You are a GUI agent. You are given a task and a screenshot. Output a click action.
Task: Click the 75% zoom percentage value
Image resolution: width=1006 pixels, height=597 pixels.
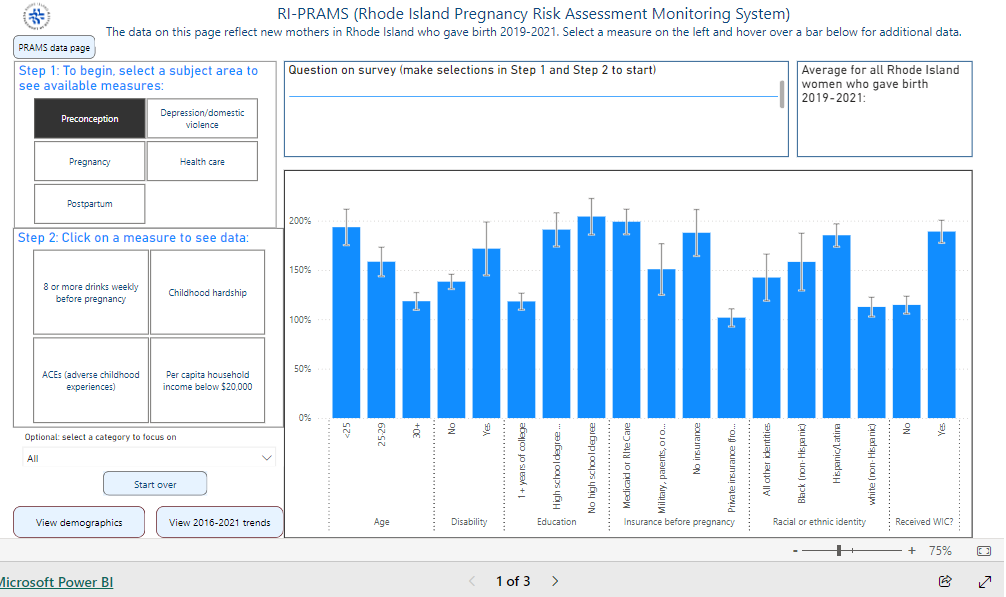940,551
